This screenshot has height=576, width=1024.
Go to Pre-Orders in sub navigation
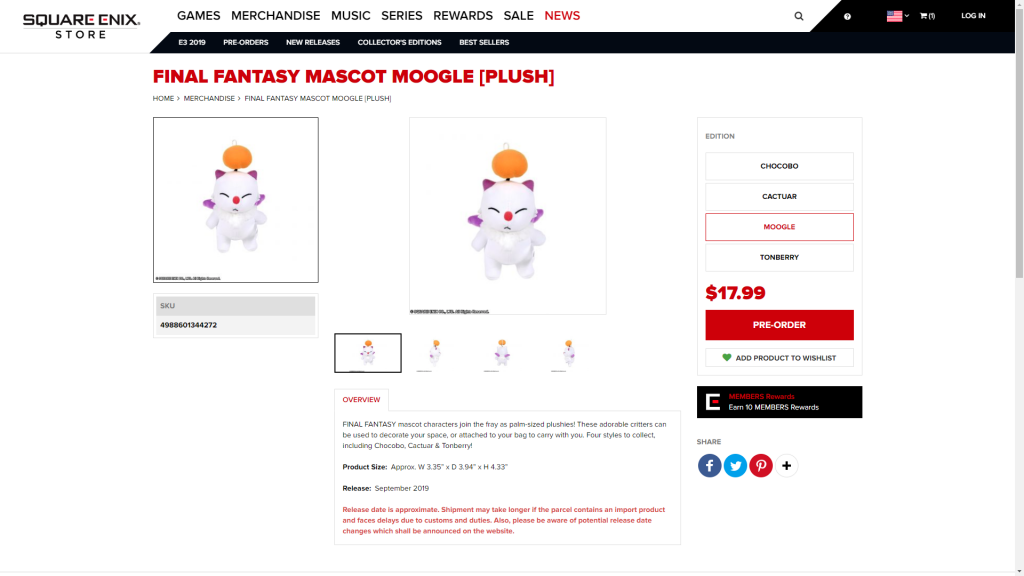tap(246, 42)
